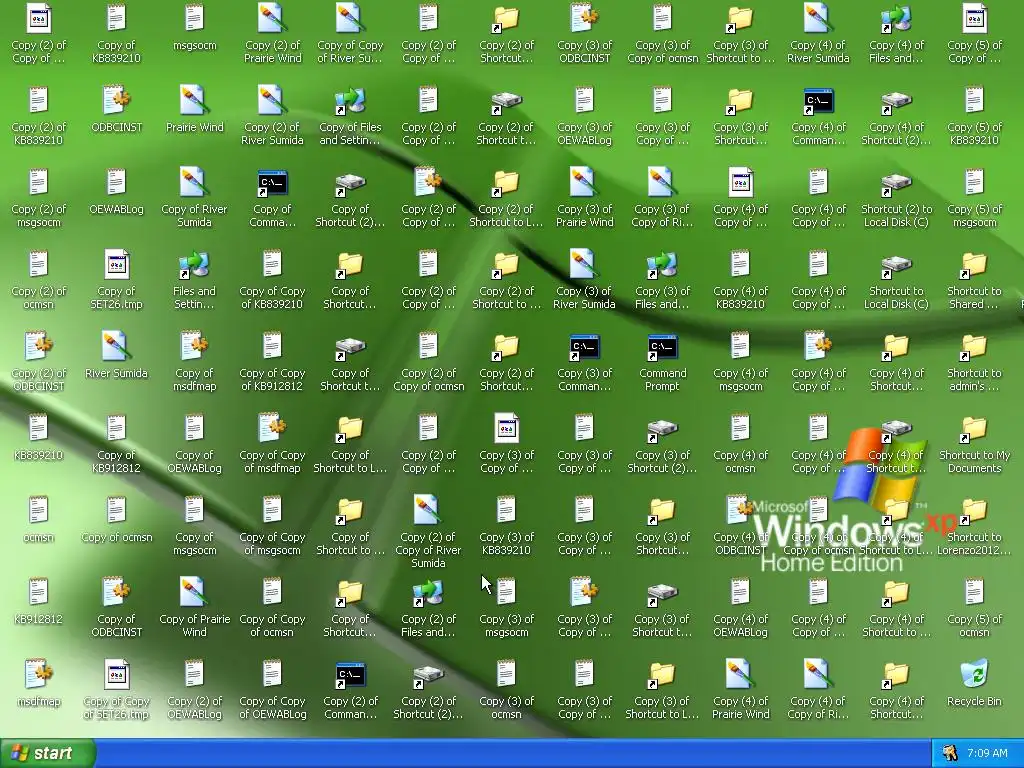Click Copy (5) of msgsocm file
1024x768 pixels.
(974, 183)
